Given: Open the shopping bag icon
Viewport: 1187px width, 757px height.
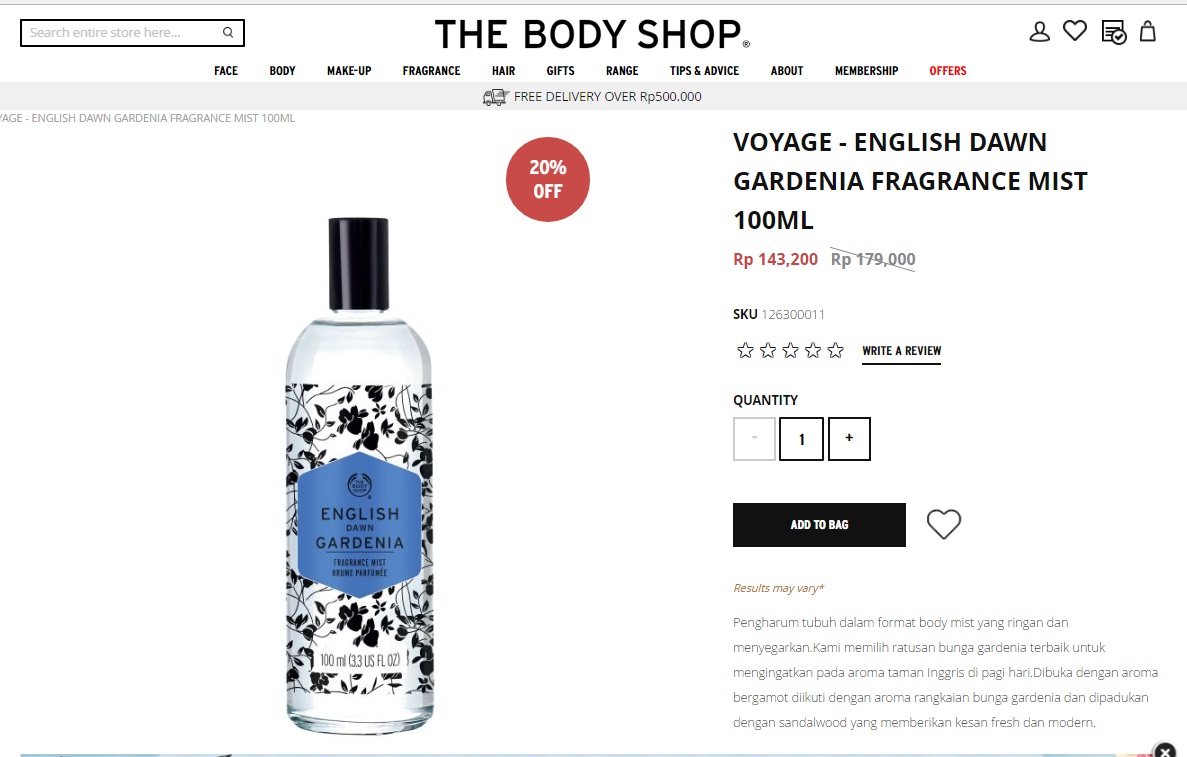Looking at the screenshot, I should 1148,31.
